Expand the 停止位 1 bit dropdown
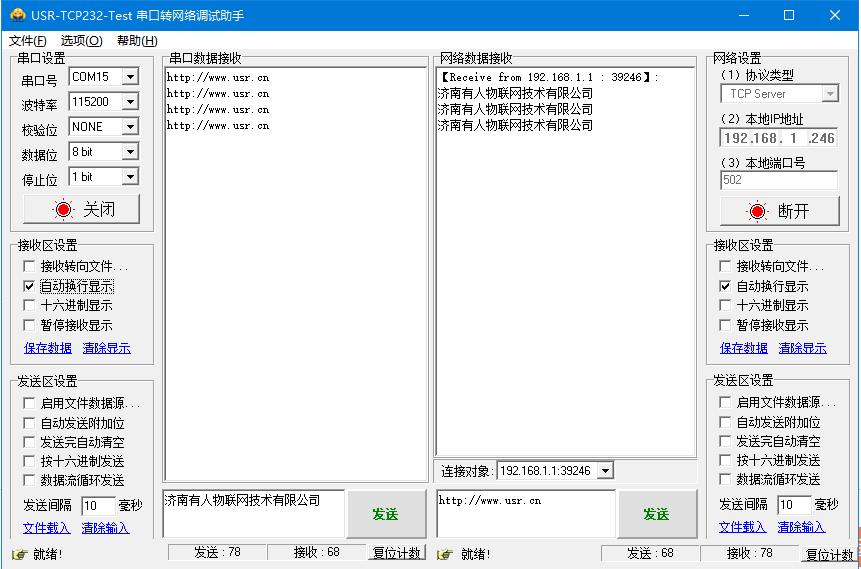 (130, 177)
